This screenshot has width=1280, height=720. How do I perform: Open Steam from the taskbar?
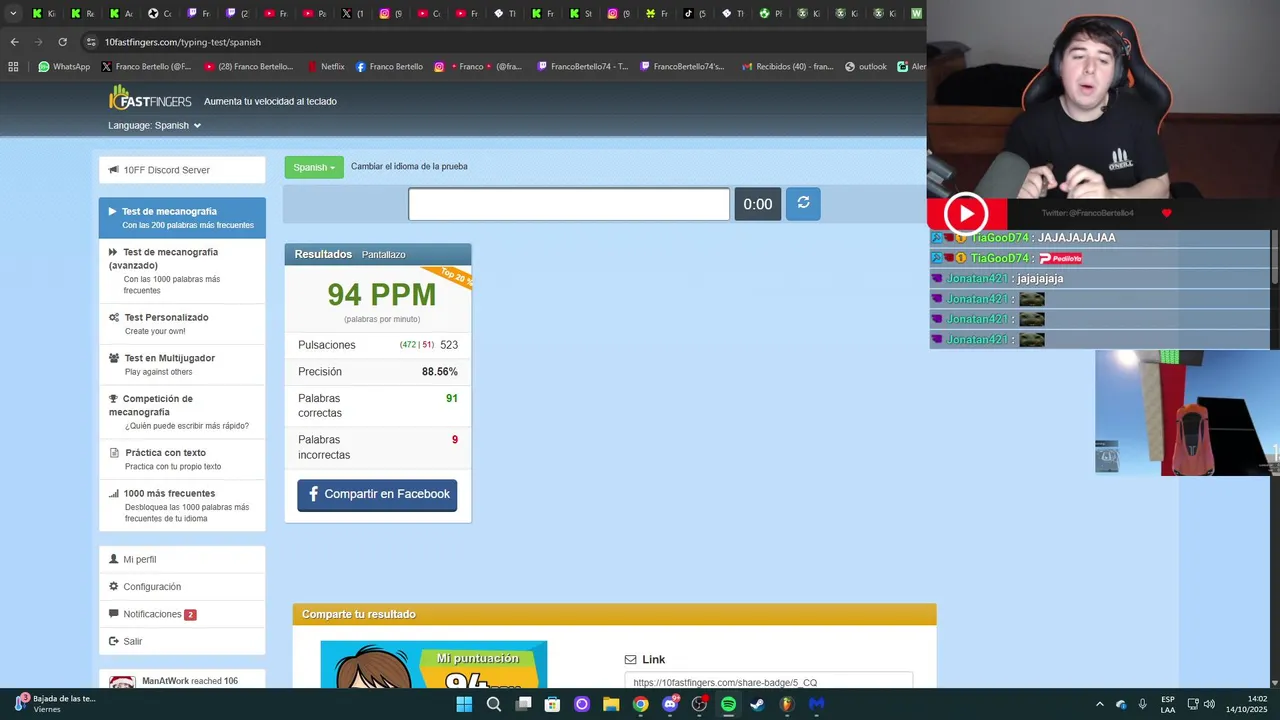pos(757,704)
